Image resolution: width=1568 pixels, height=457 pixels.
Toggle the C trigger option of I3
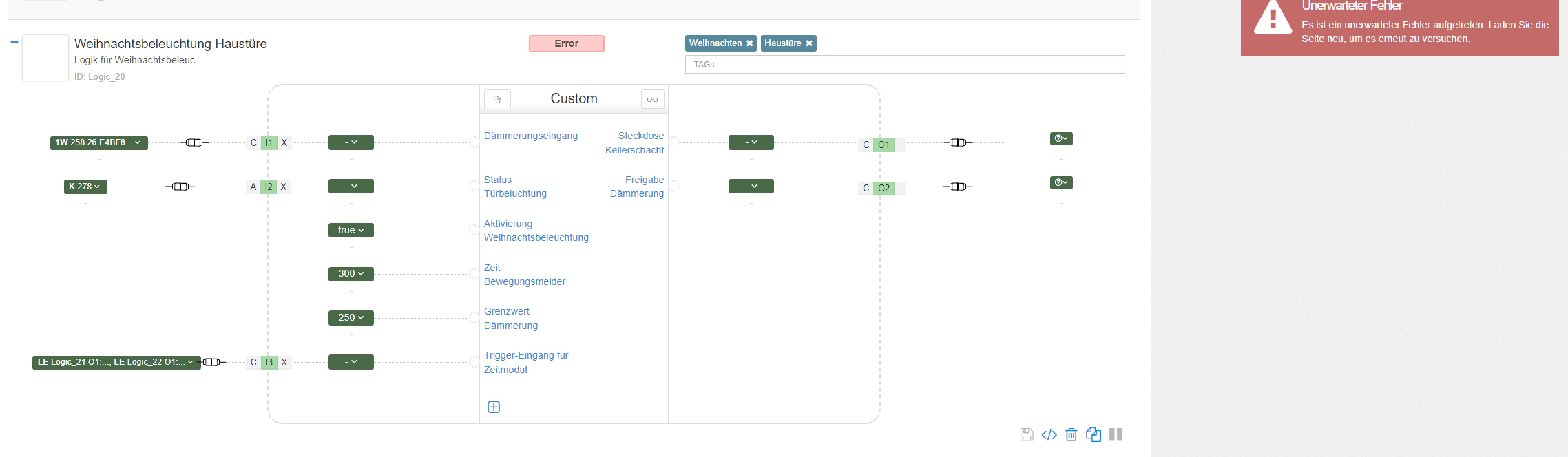click(253, 362)
